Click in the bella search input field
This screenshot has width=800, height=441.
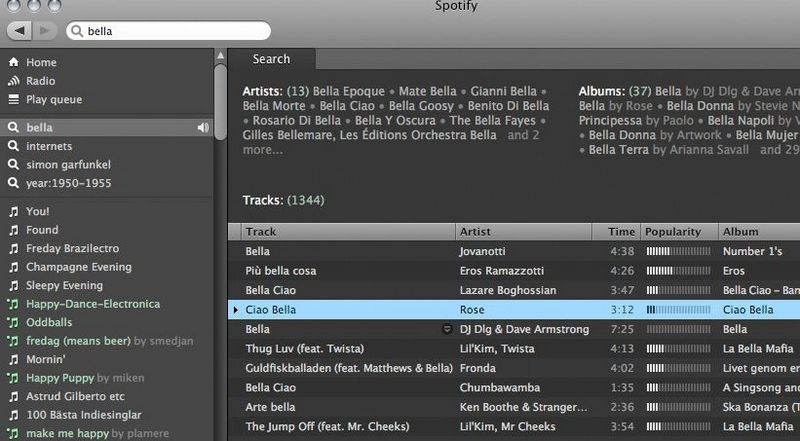[x=168, y=31]
